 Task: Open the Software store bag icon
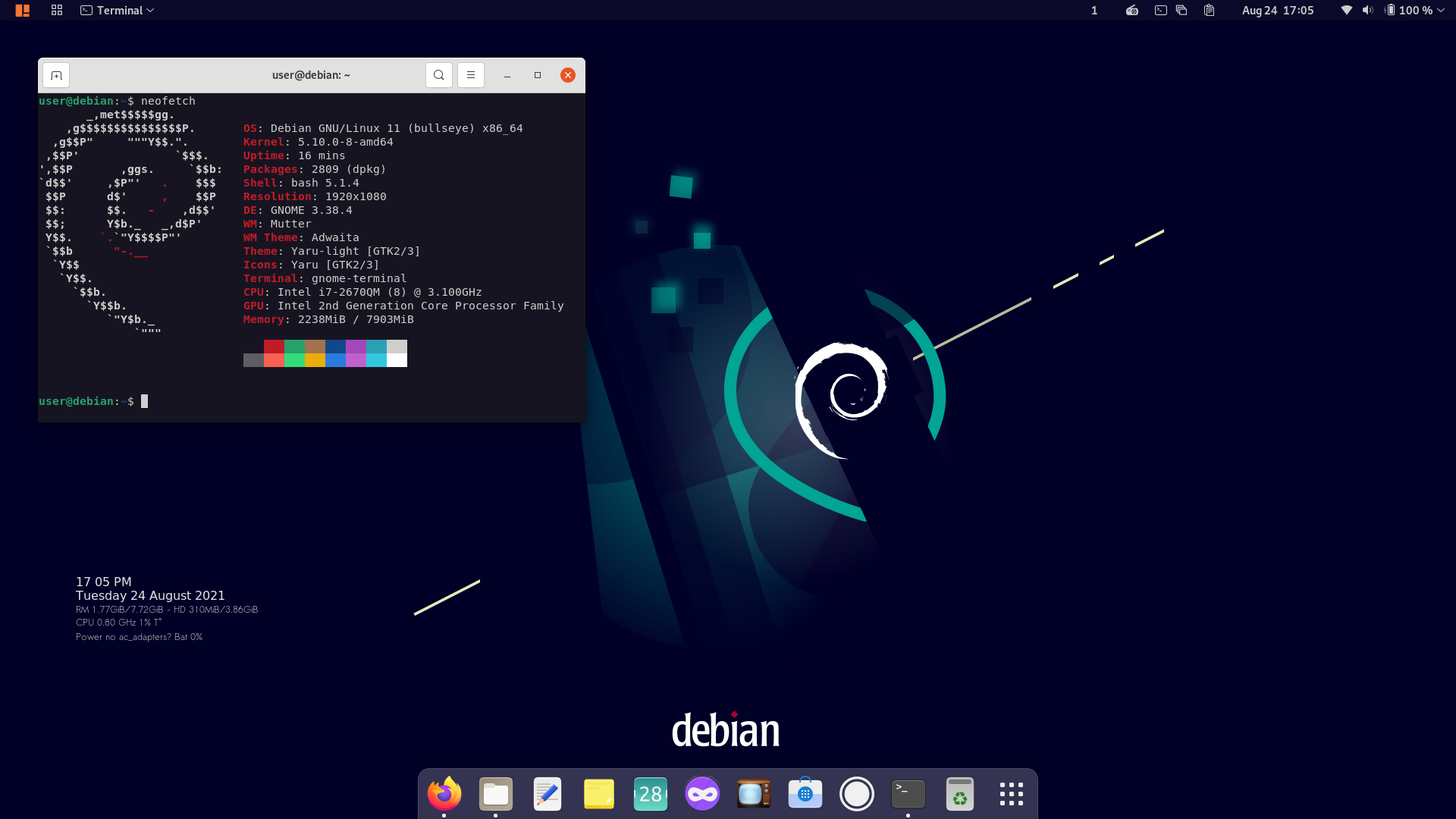pos(805,794)
